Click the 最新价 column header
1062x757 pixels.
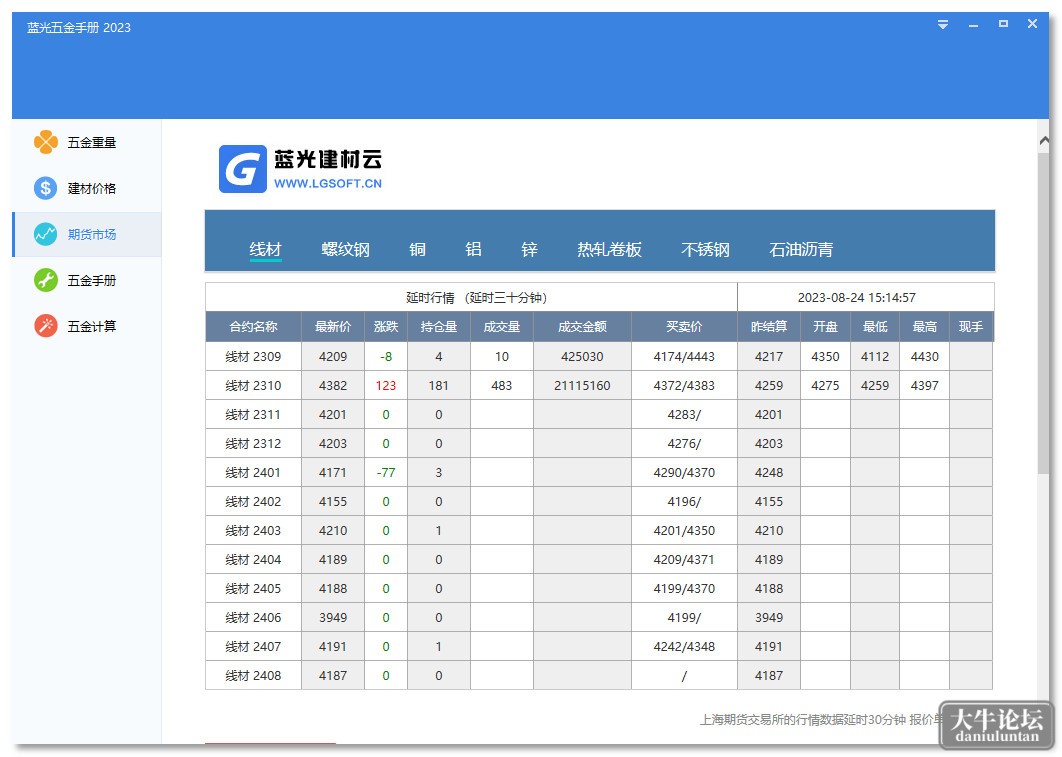click(x=333, y=326)
